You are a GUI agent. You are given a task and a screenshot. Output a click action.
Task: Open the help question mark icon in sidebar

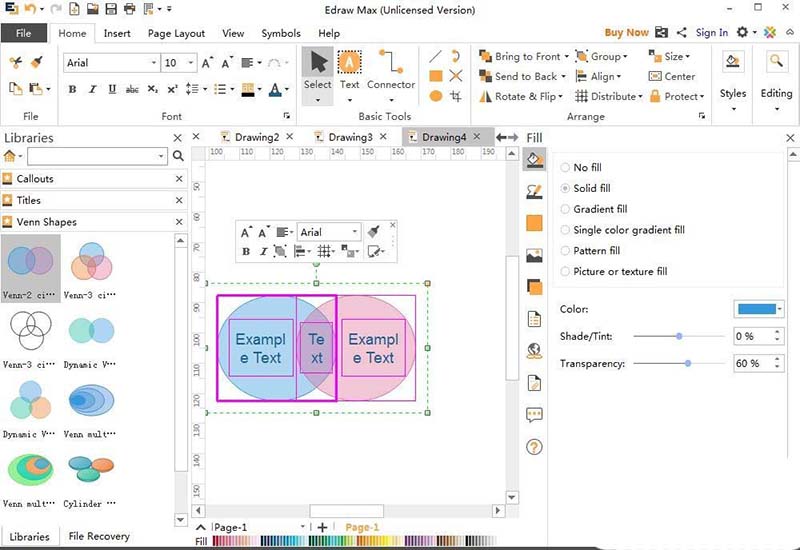(534, 447)
